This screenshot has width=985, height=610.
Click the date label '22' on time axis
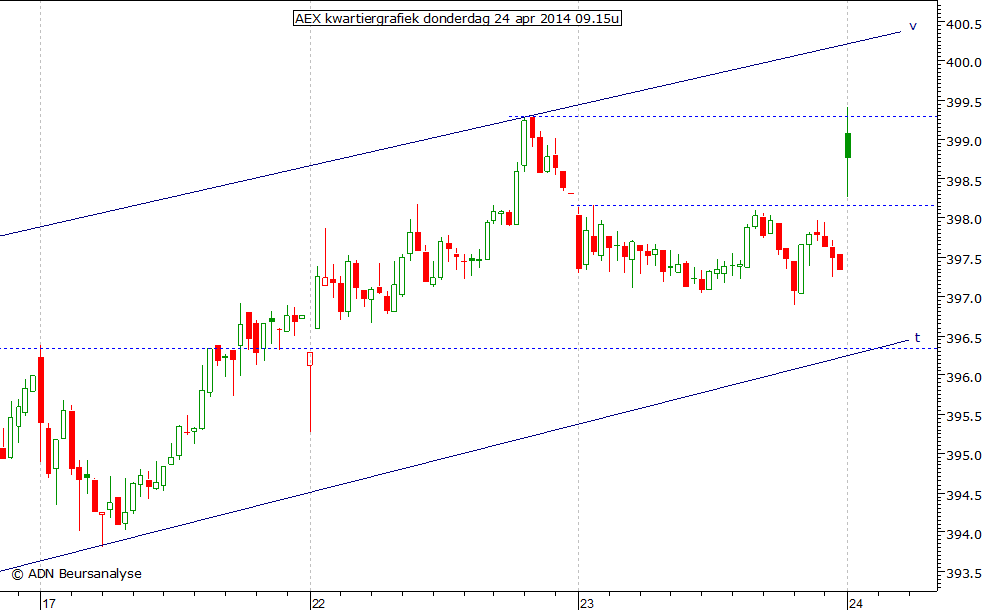318,603
